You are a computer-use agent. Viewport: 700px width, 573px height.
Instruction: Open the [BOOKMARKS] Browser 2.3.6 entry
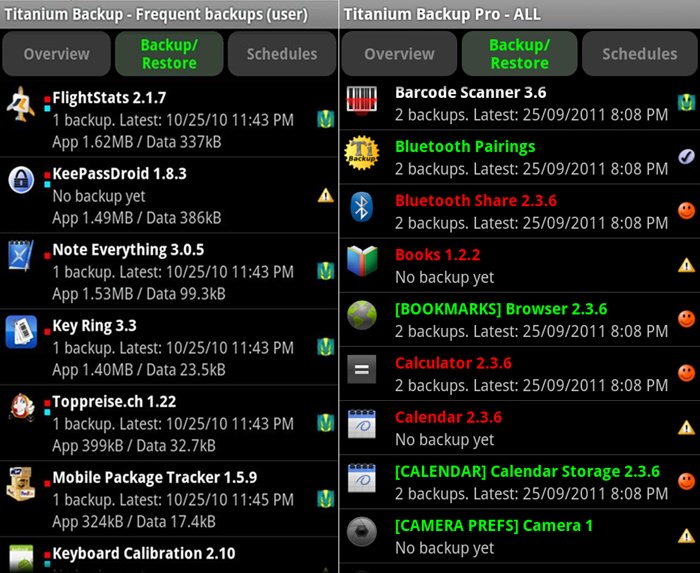pyautogui.click(x=520, y=320)
